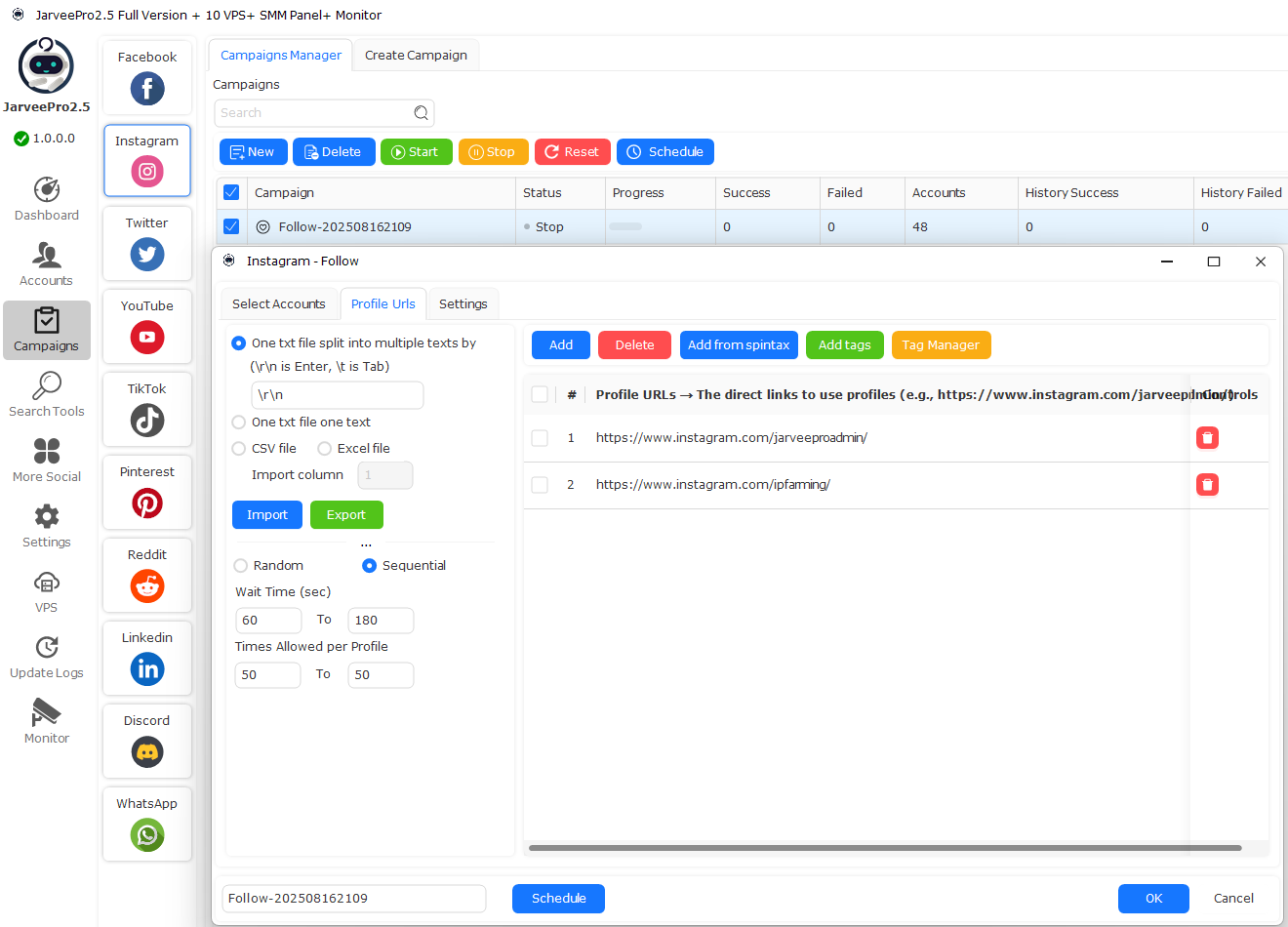Click Add from spintax button
This screenshot has width=1288, height=927.
pos(739,345)
